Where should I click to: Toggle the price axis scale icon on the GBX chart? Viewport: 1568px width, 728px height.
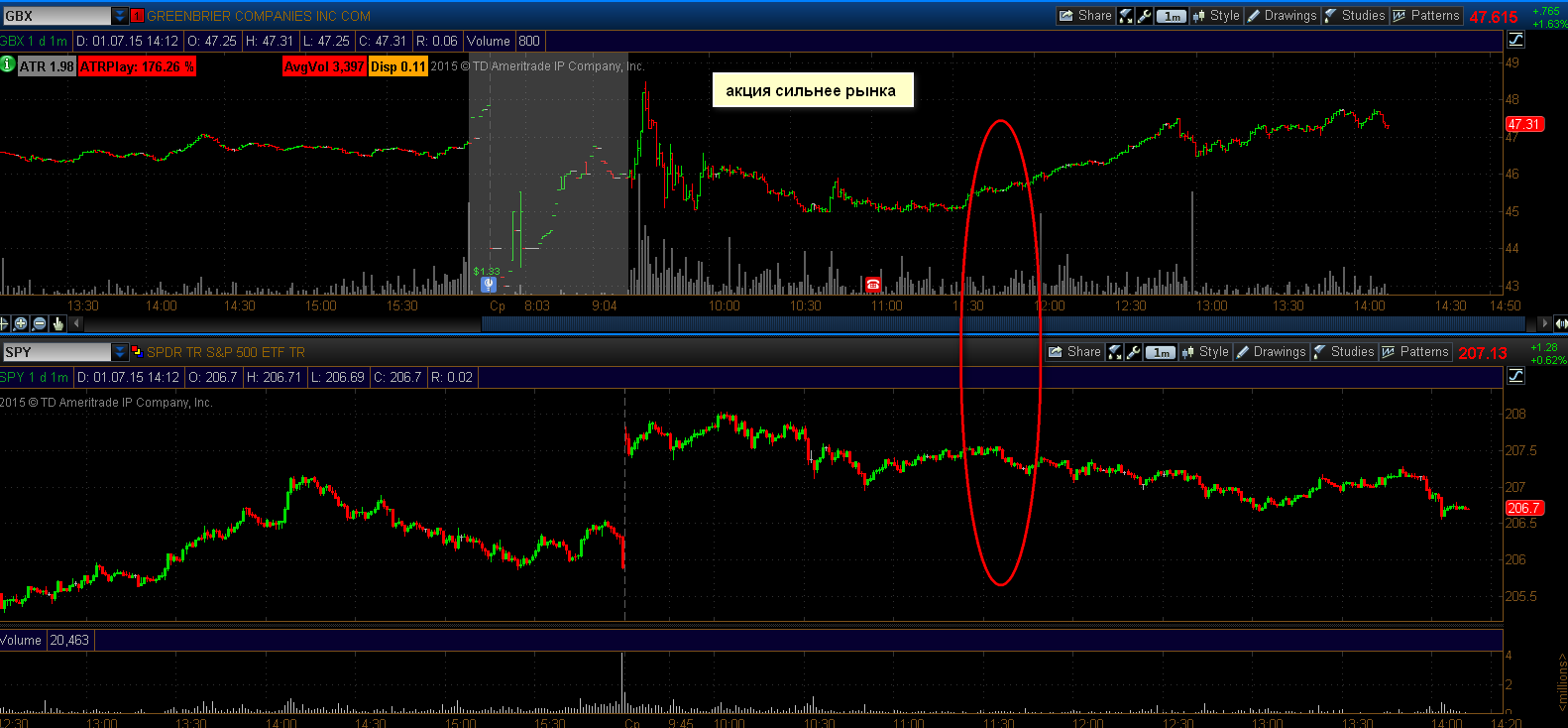pyautogui.click(x=1515, y=40)
